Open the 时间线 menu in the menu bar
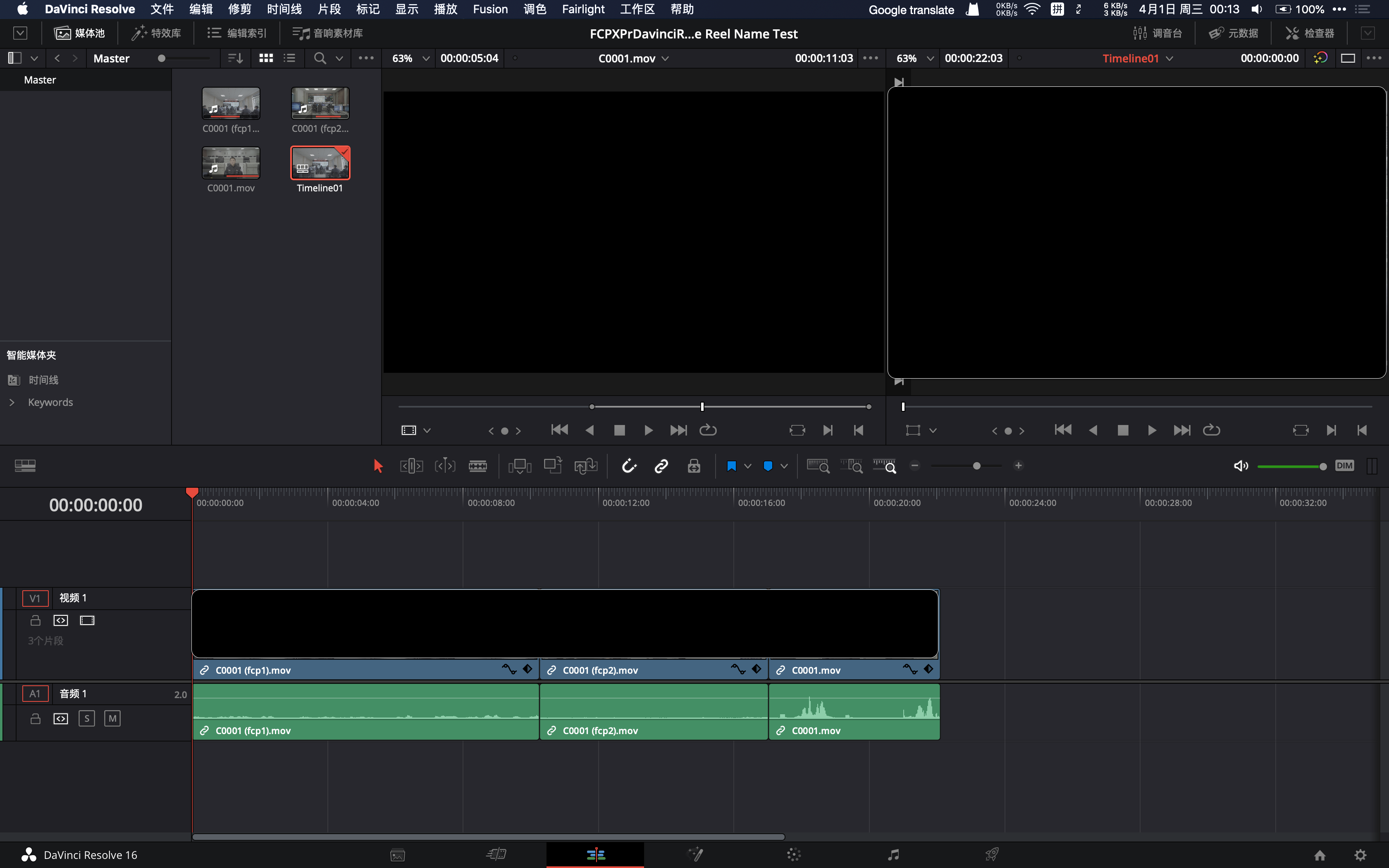This screenshot has height=868, width=1389. tap(284, 9)
